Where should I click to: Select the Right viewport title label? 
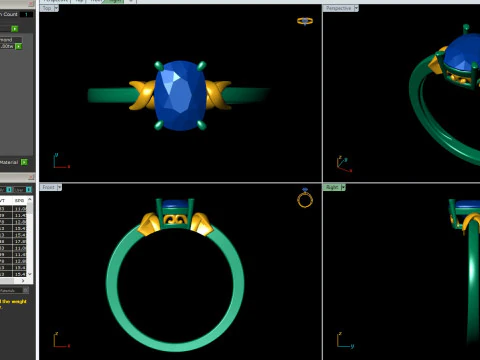point(332,187)
